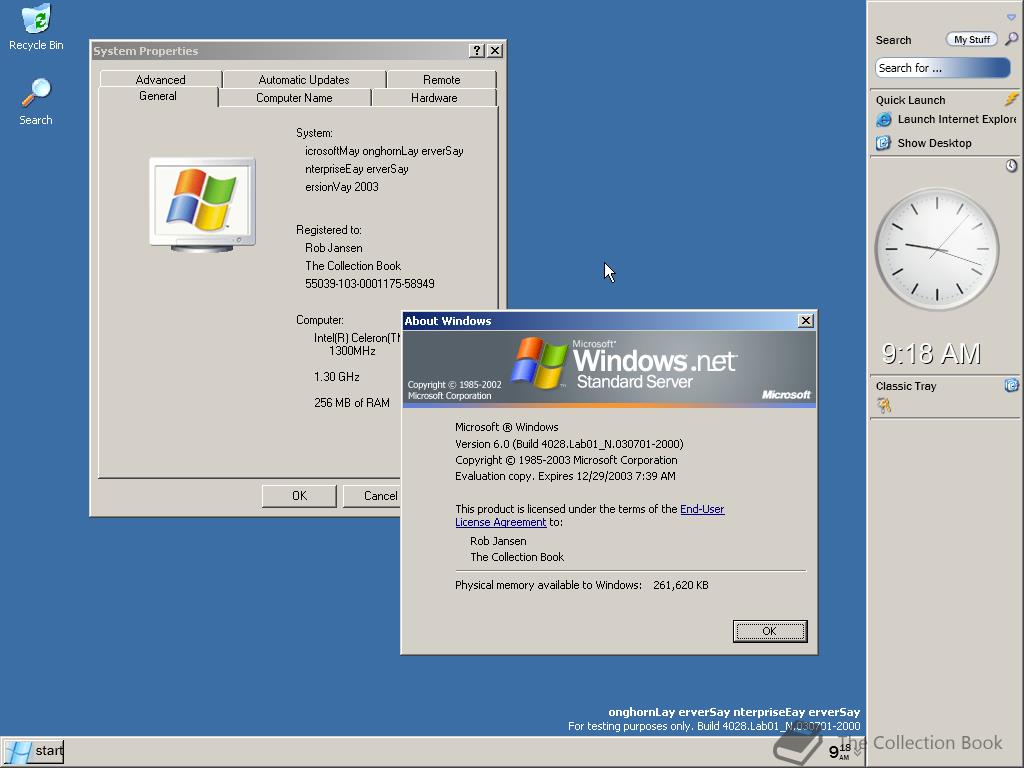Click 'Show Desktop' label in sidebar

935,143
